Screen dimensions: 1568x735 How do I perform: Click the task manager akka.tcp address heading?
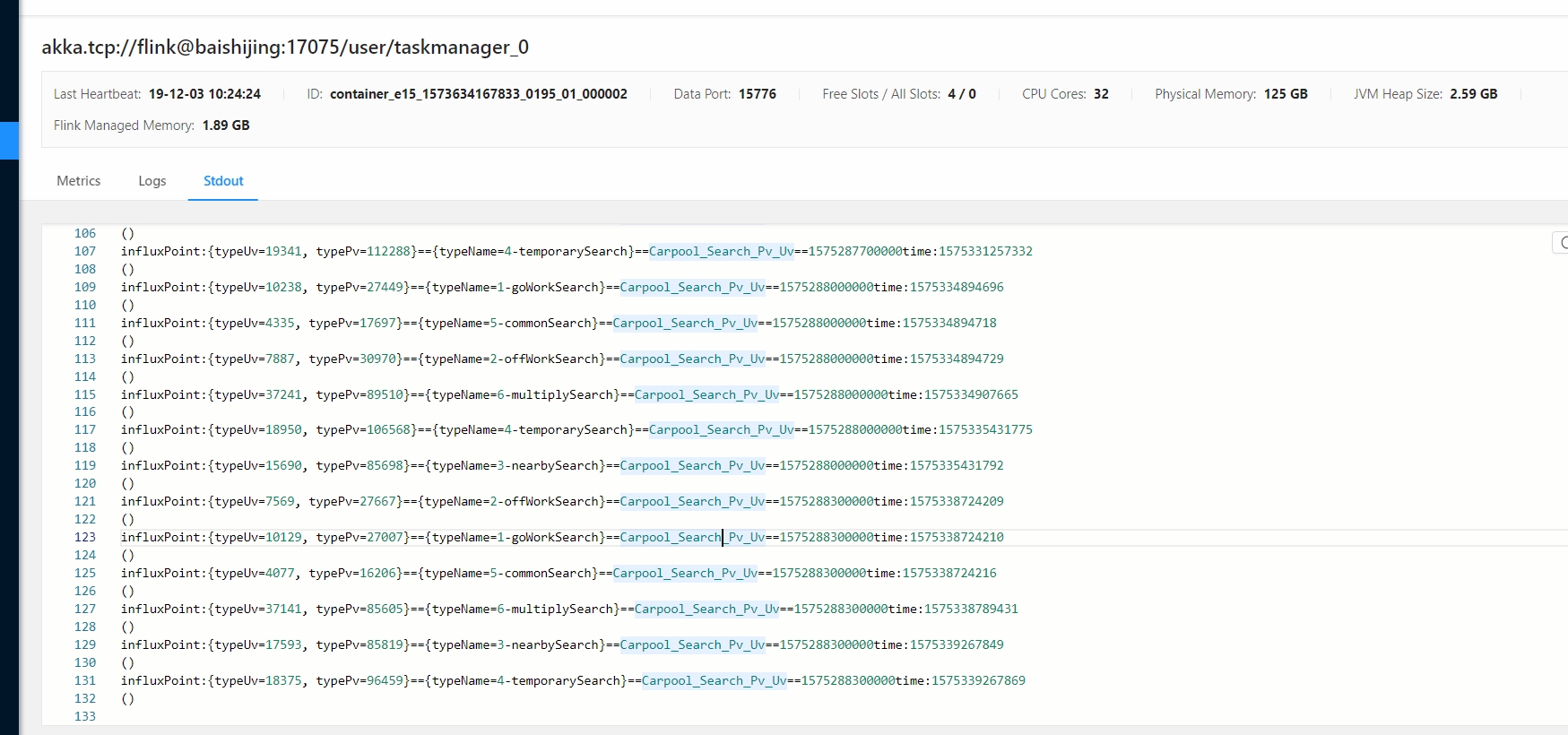[285, 48]
